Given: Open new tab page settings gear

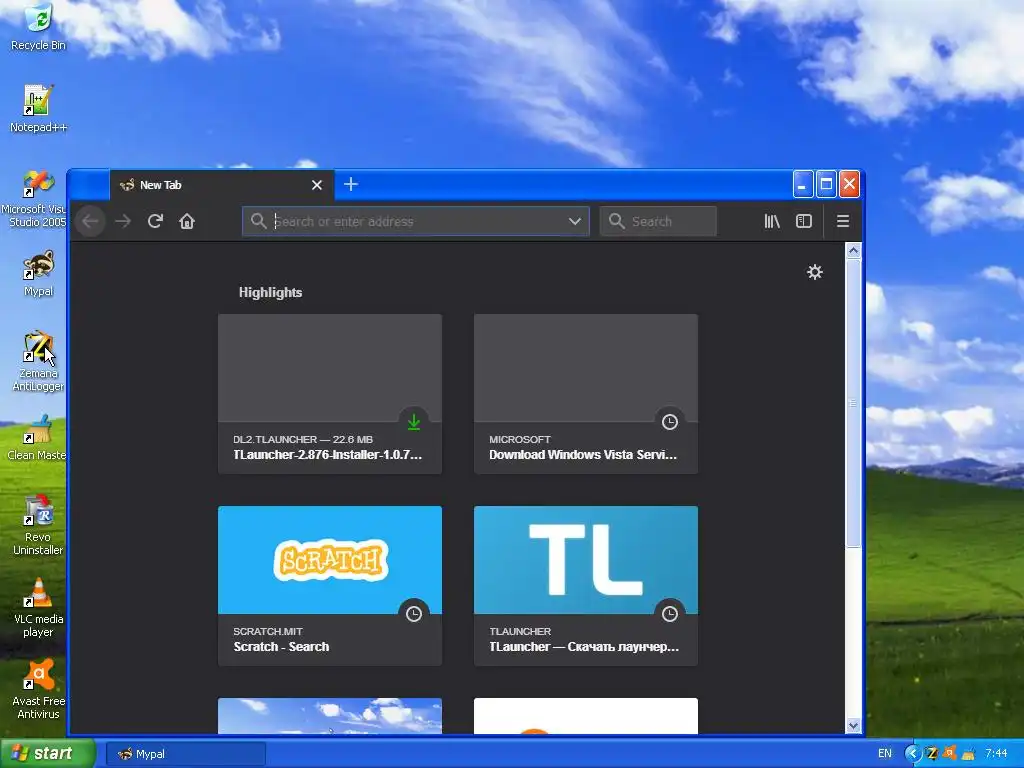Looking at the screenshot, I should 815,272.
